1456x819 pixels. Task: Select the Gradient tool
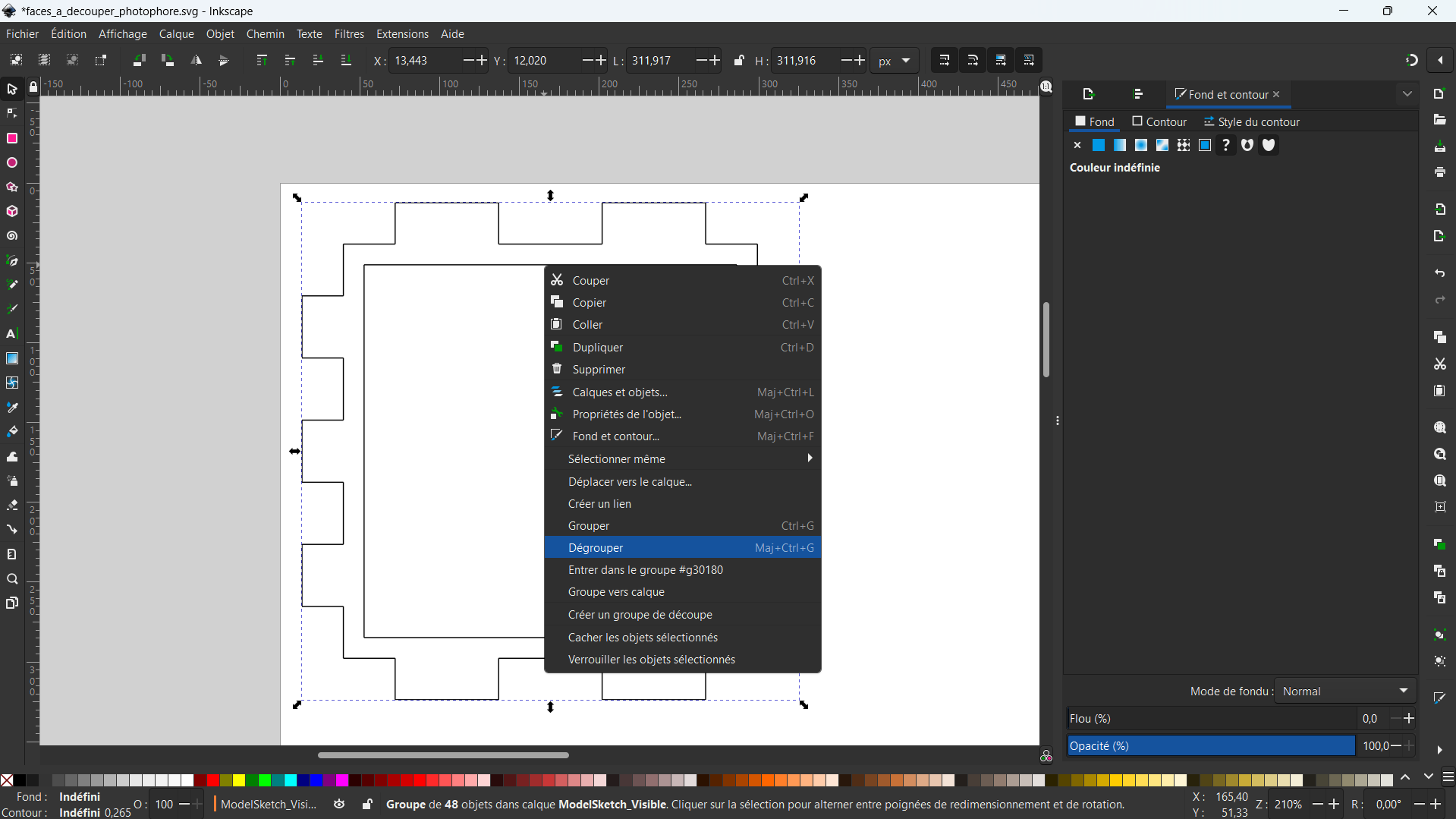click(x=12, y=358)
